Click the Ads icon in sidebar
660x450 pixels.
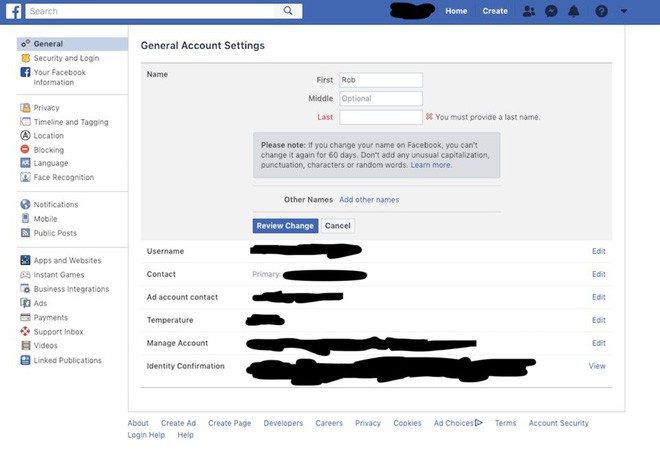coord(25,303)
